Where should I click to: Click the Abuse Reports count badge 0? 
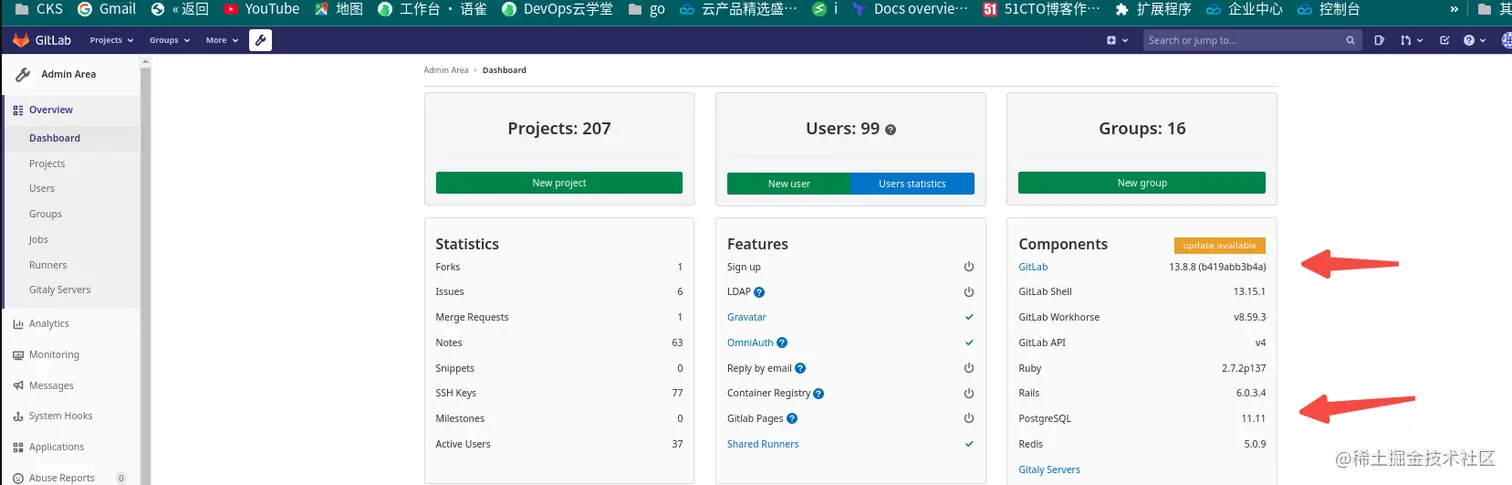pyautogui.click(x=121, y=478)
